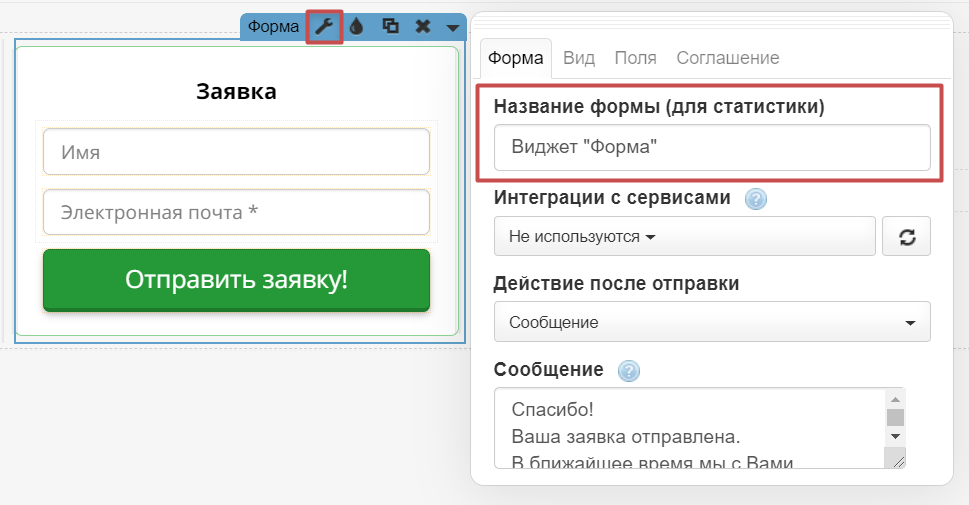This screenshot has height=505, width=969.
Task: Click into the Имя field
Action: click(236, 153)
